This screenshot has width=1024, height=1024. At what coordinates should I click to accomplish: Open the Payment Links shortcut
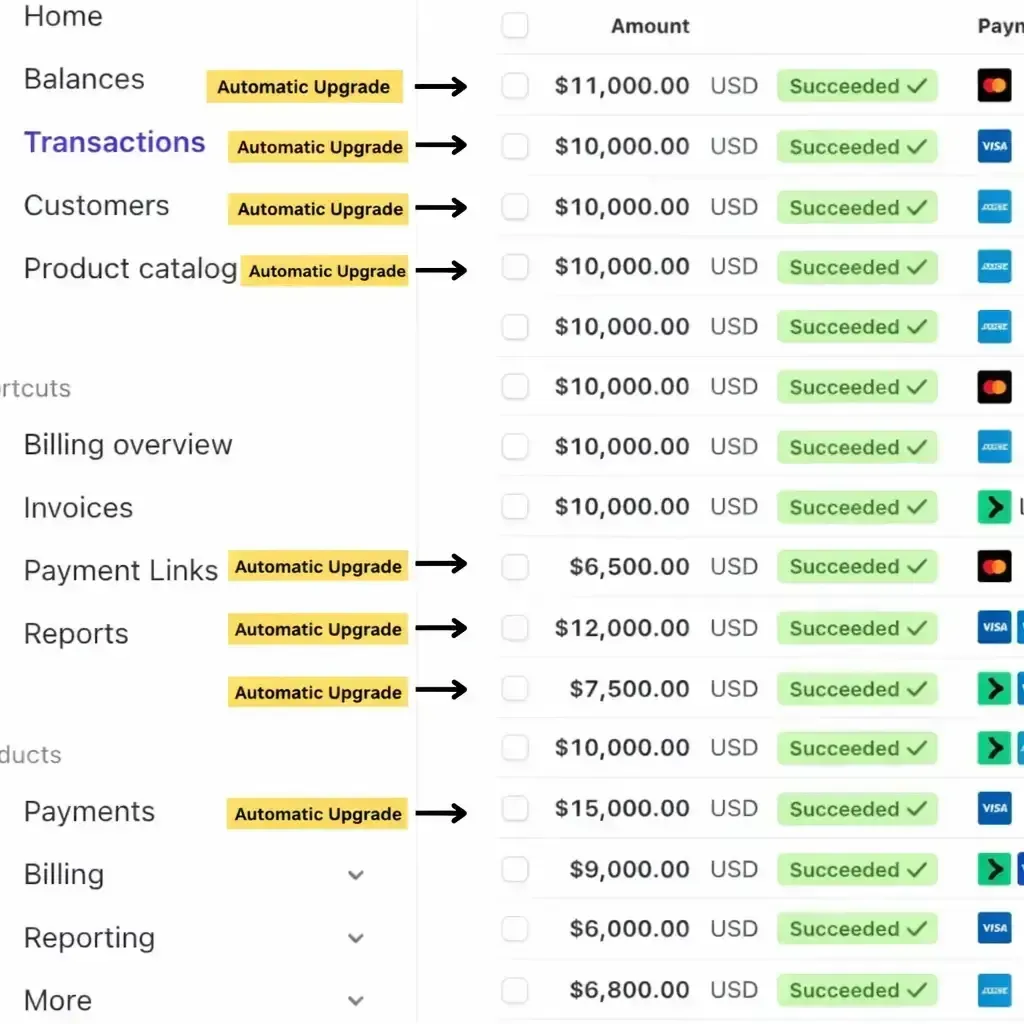[x=120, y=570]
